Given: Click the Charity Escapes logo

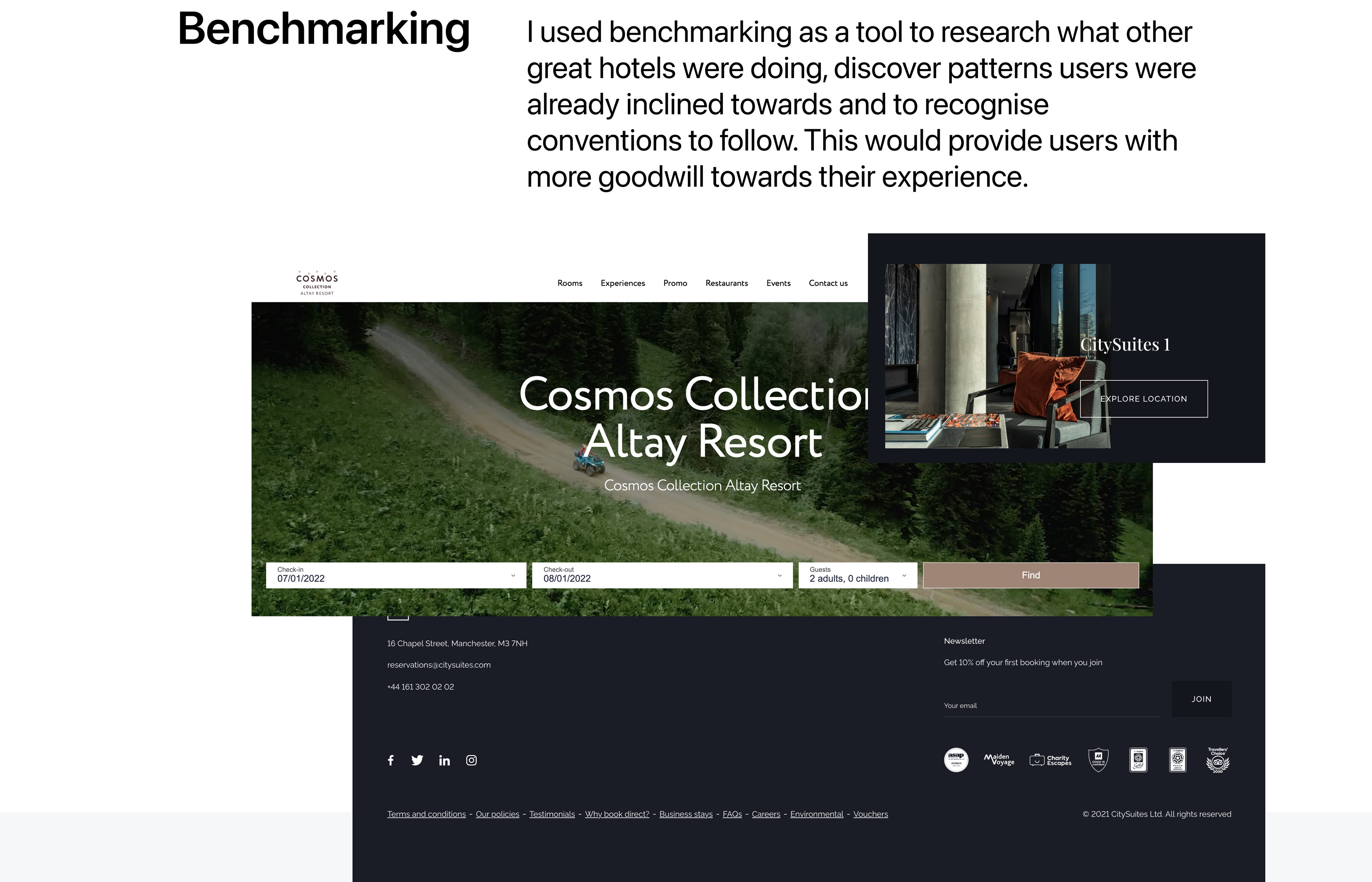Looking at the screenshot, I should click(x=1051, y=760).
